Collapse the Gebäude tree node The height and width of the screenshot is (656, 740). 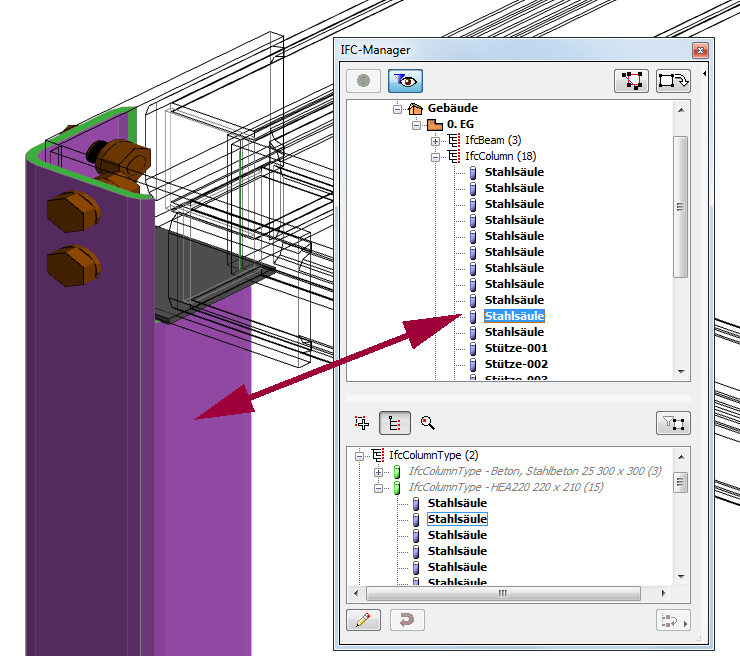397,109
